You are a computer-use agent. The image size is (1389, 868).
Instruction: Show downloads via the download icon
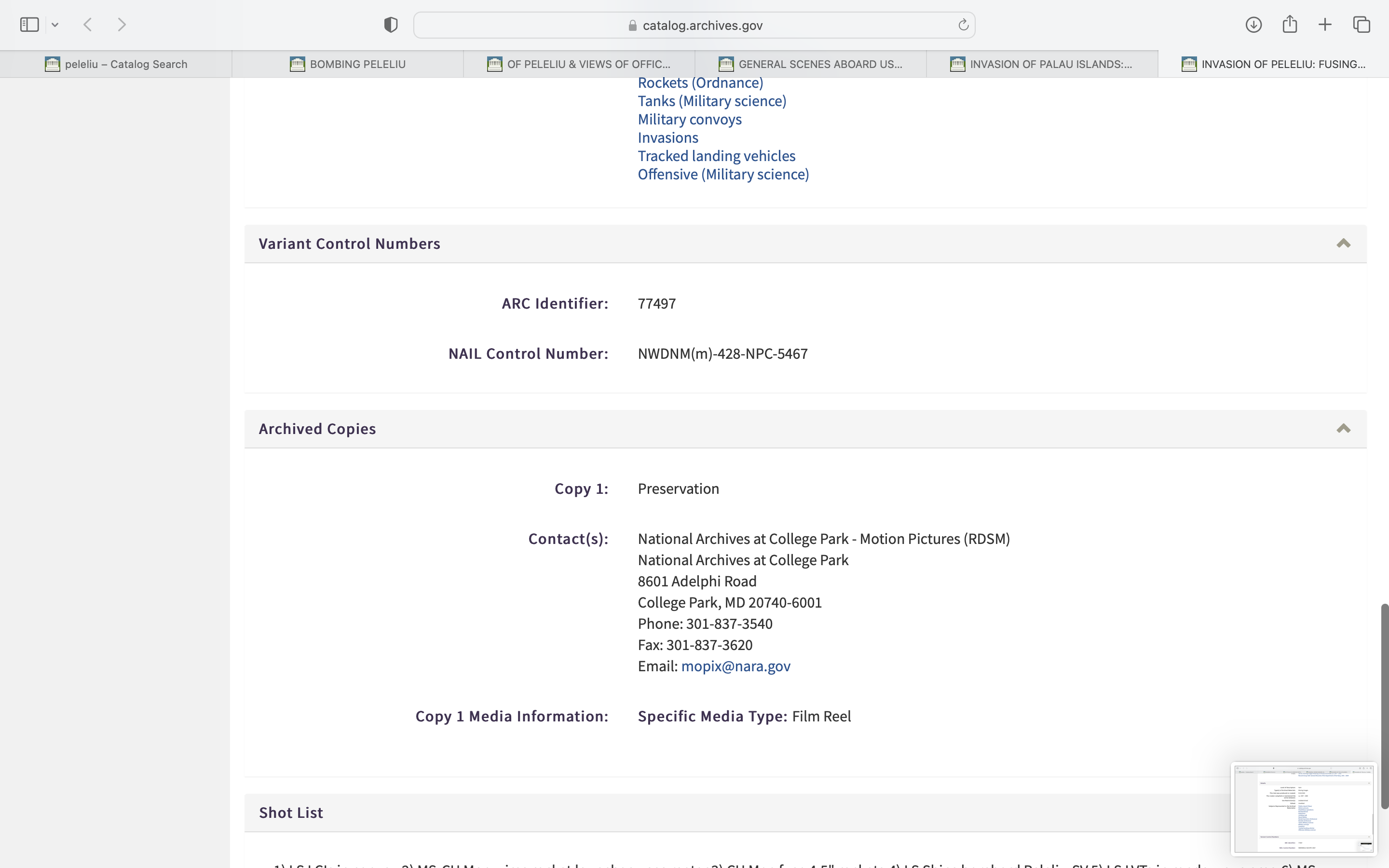point(1253,25)
